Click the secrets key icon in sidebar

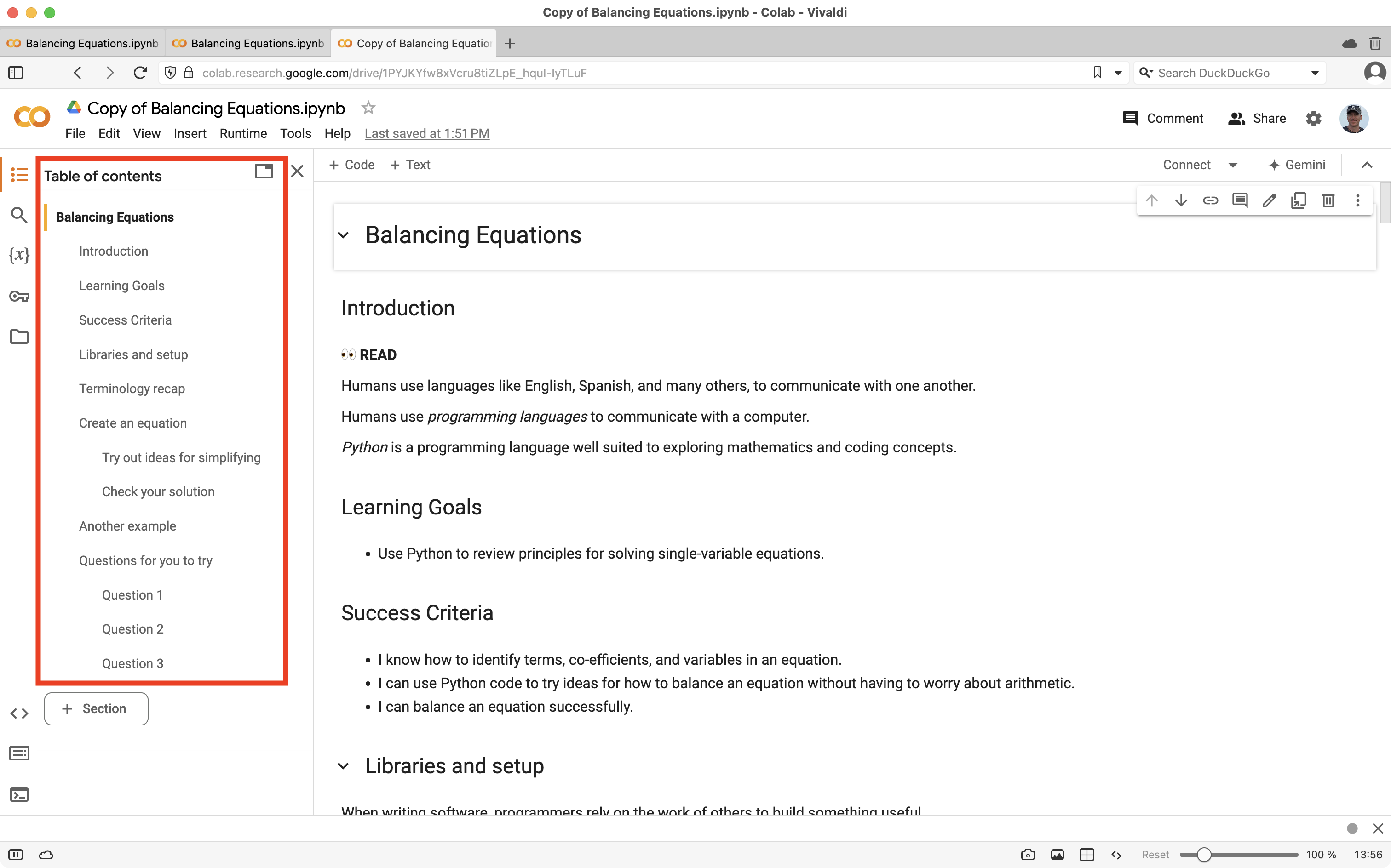point(19,296)
